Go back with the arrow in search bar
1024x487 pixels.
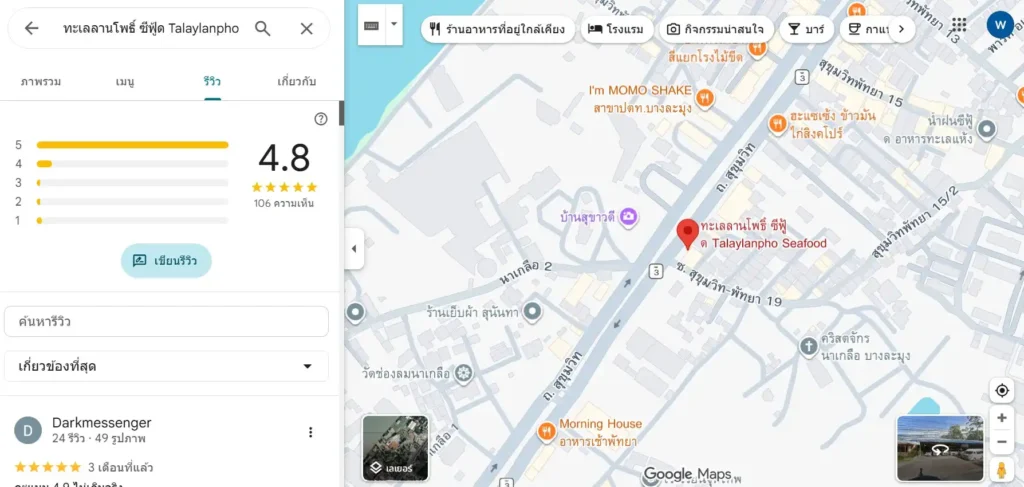pyautogui.click(x=31, y=28)
